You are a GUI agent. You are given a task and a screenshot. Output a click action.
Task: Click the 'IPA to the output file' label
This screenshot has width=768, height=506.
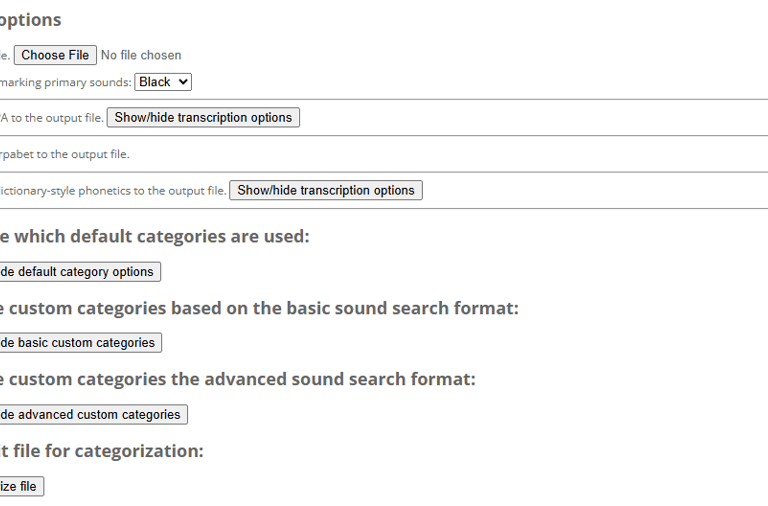[52, 118]
